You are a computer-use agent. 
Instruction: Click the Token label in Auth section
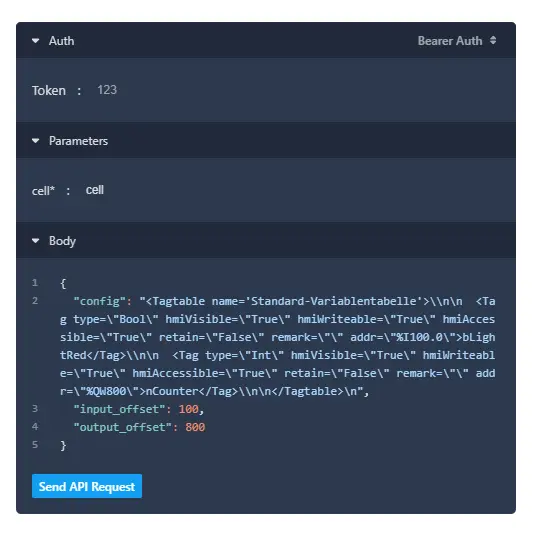49,90
